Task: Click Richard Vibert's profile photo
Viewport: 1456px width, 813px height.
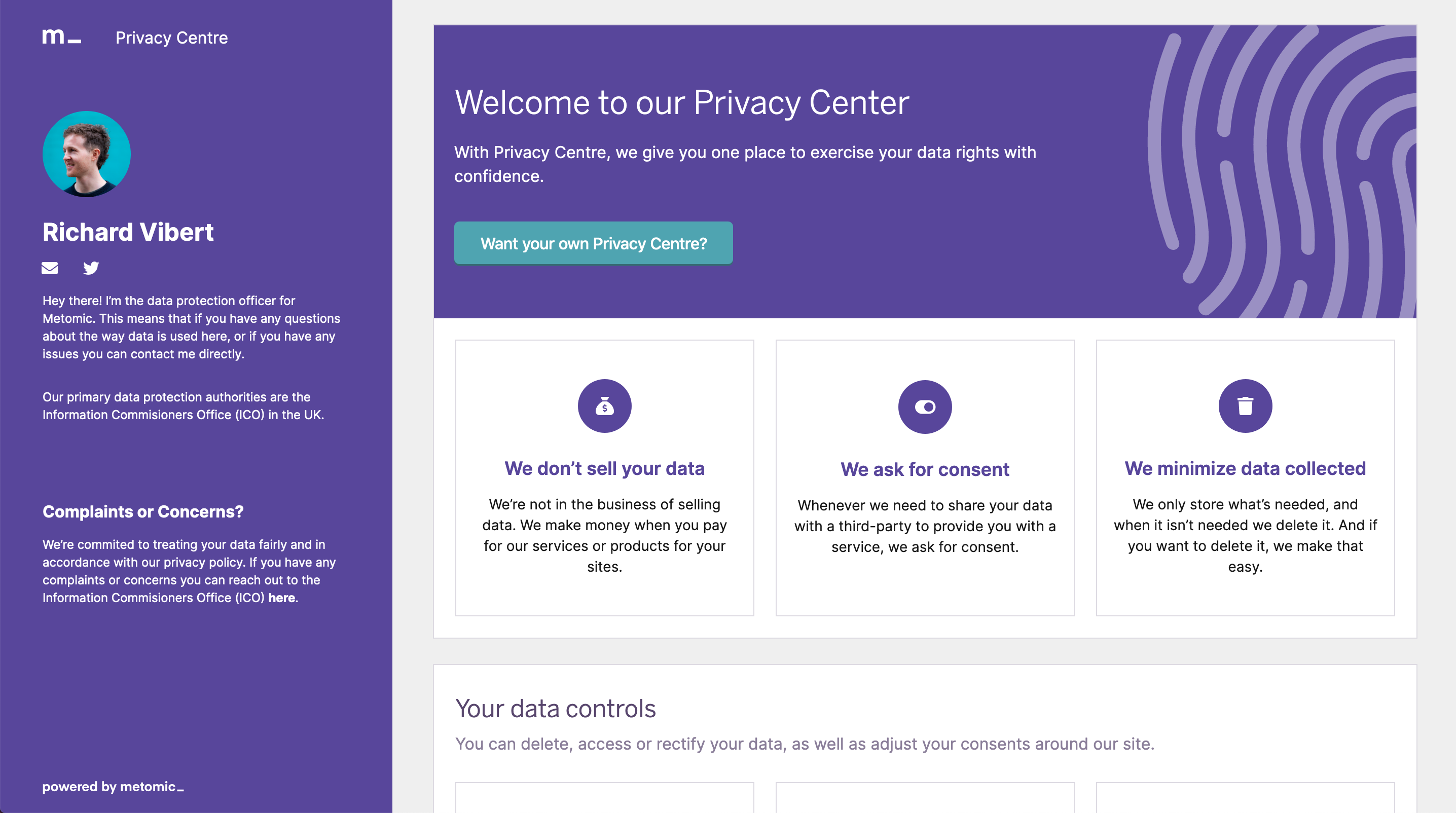Action: pos(87,154)
